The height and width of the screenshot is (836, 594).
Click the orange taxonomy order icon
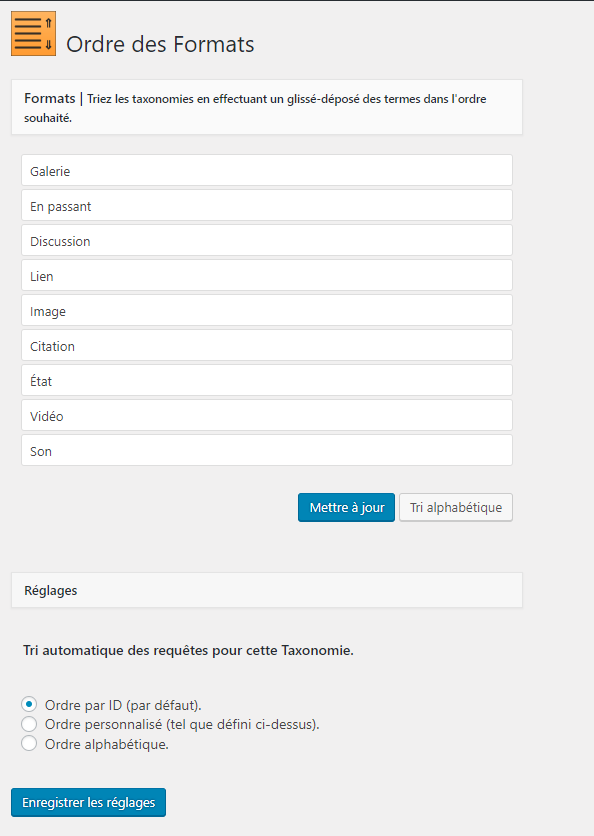33,34
